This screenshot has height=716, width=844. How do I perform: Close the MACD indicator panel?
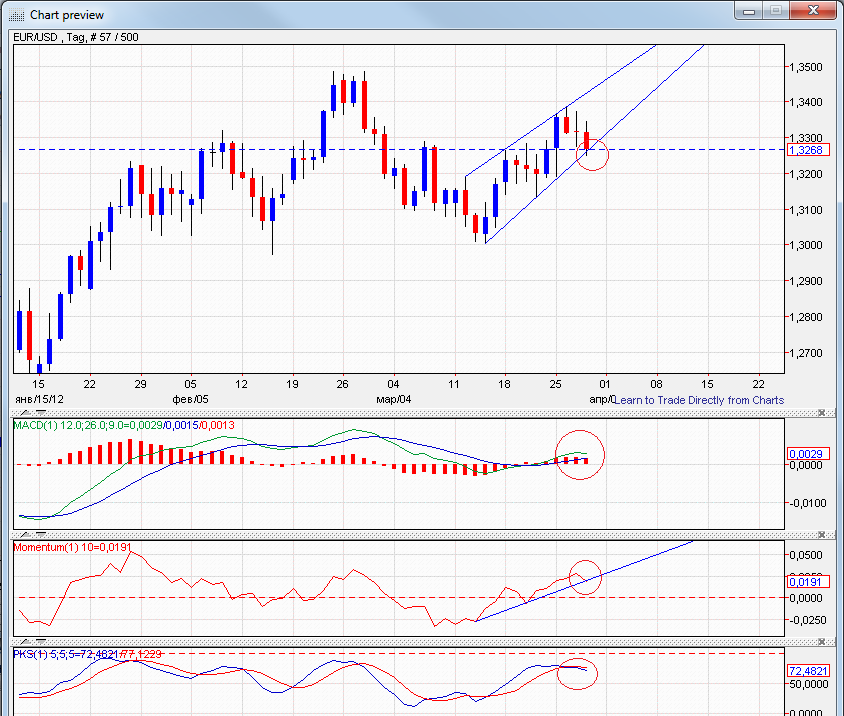pos(821,413)
